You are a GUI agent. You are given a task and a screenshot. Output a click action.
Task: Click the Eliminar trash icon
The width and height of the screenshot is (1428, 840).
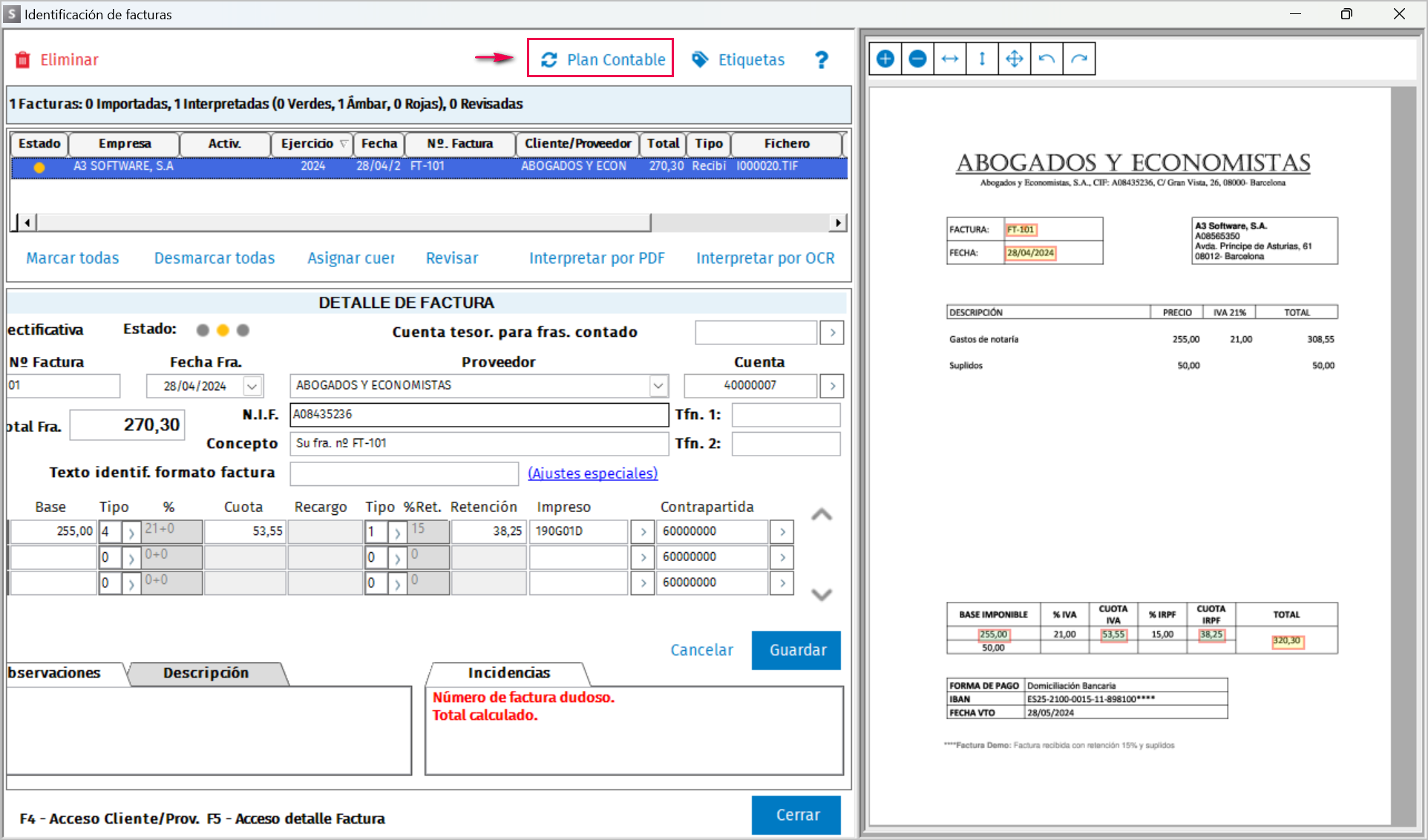[23, 60]
